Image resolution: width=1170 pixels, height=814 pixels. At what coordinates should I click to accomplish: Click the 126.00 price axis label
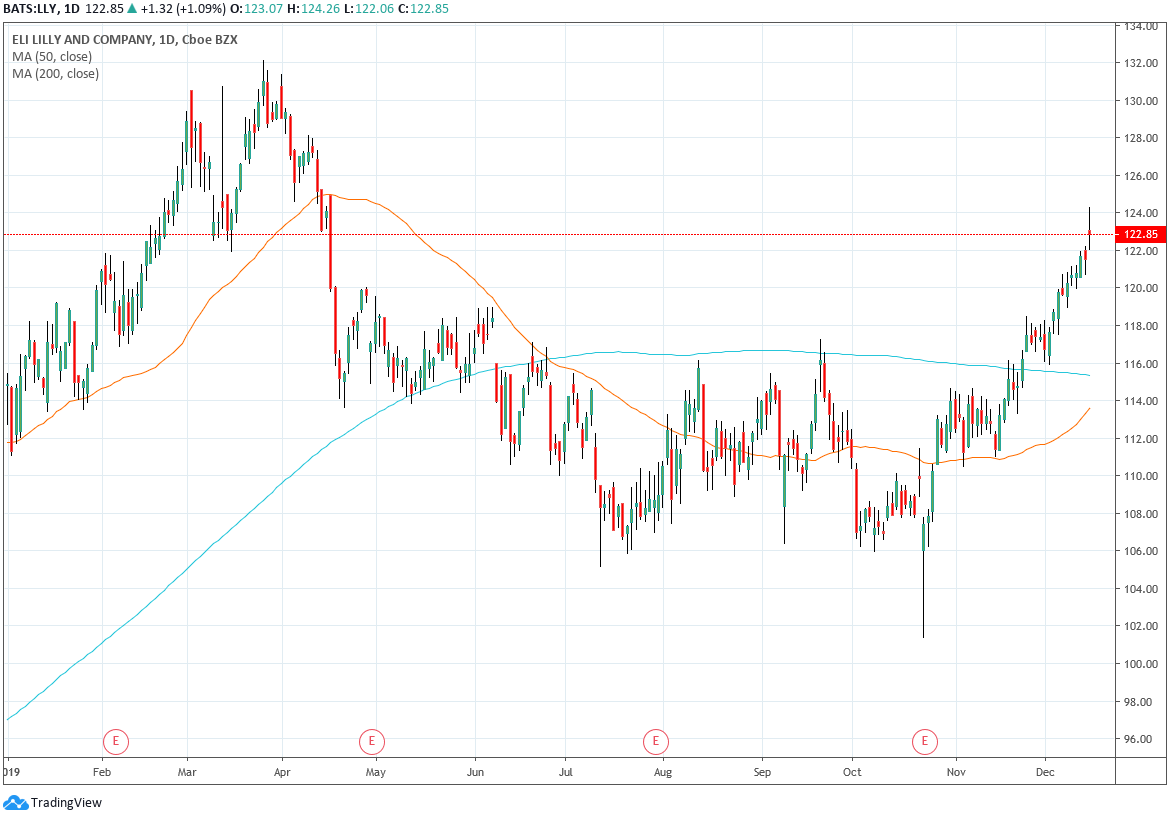(1141, 176)
